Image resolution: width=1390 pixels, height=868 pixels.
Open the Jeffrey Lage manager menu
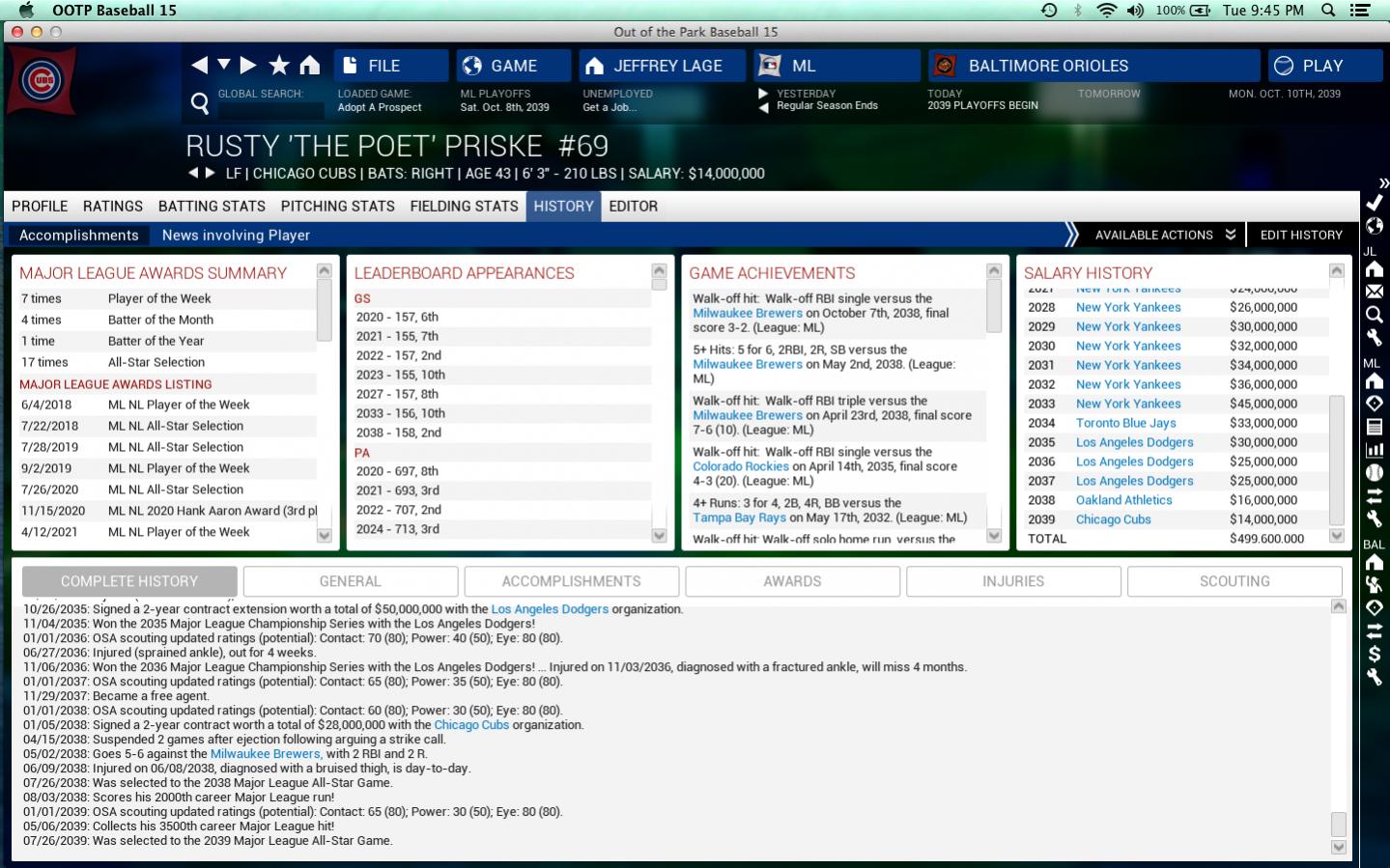tap(663, 66)
